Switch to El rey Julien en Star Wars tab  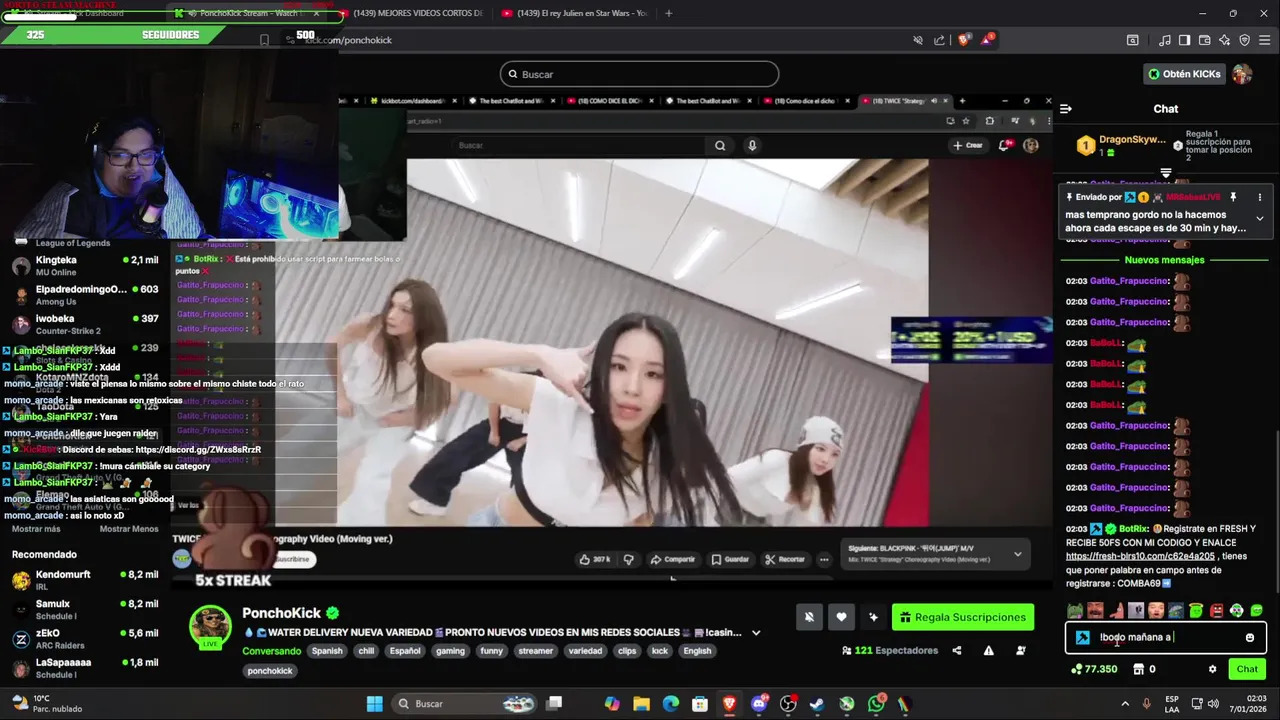point(575,13)
